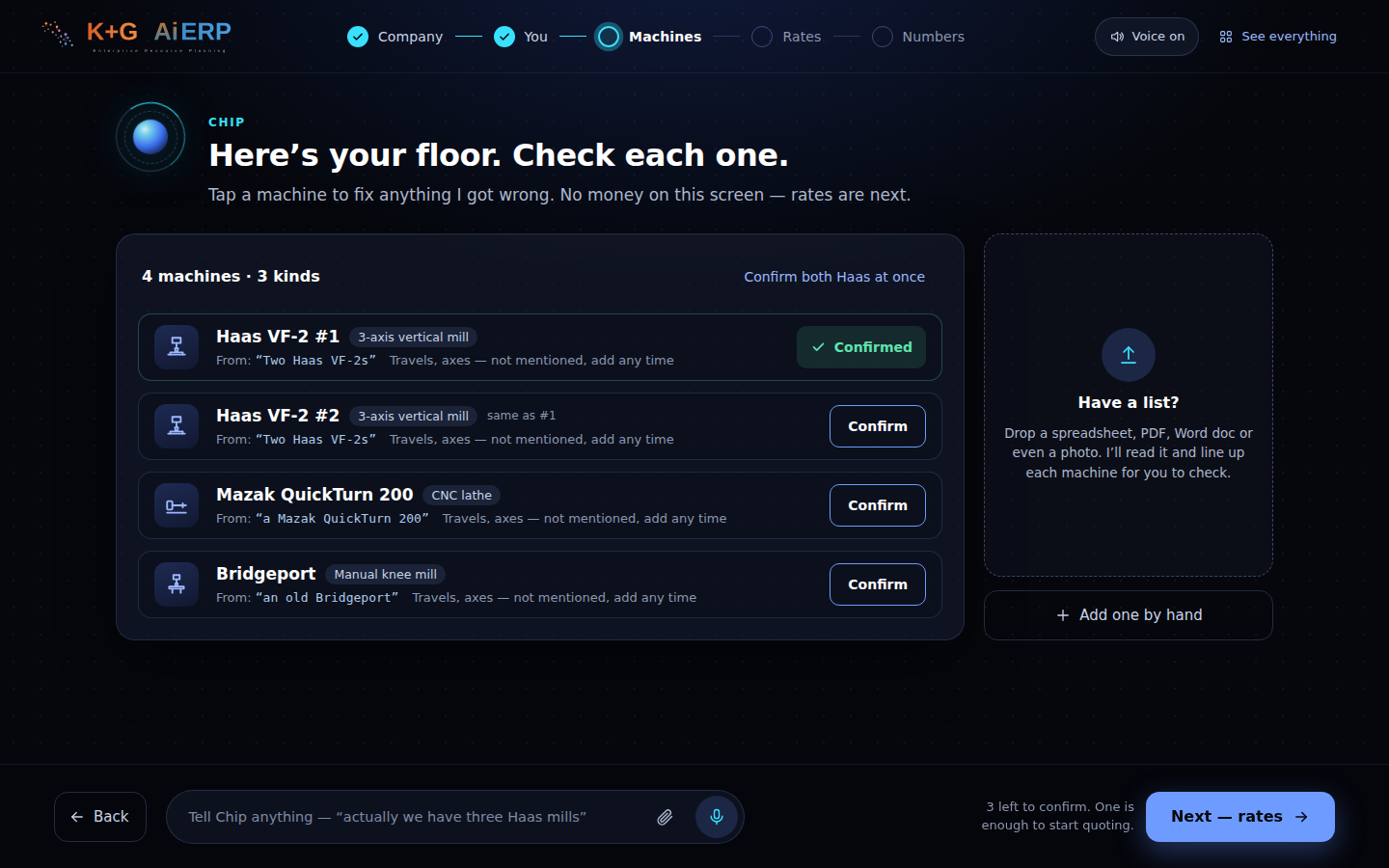
Task: Click Add one by hand
Action: point(1129,615)
